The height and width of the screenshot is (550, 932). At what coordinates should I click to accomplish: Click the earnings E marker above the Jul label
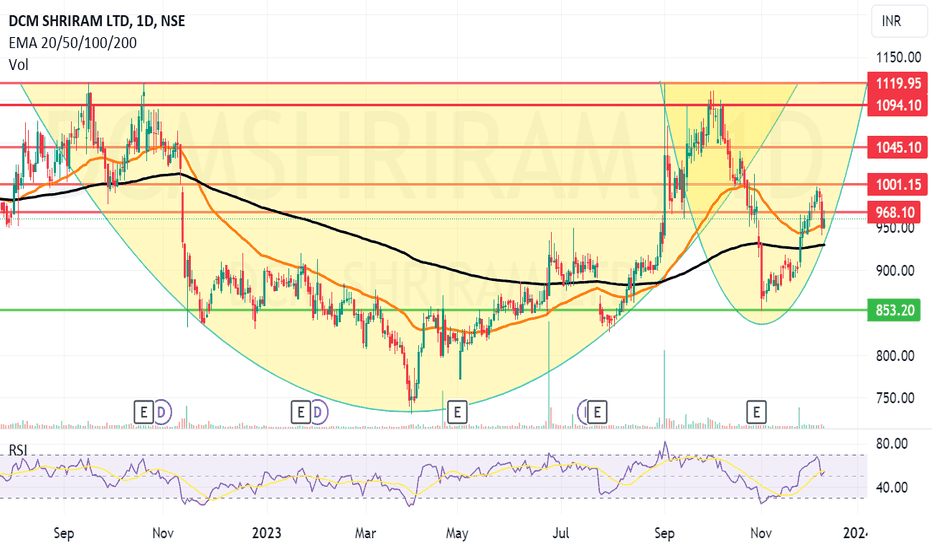(x=597, y=411)
